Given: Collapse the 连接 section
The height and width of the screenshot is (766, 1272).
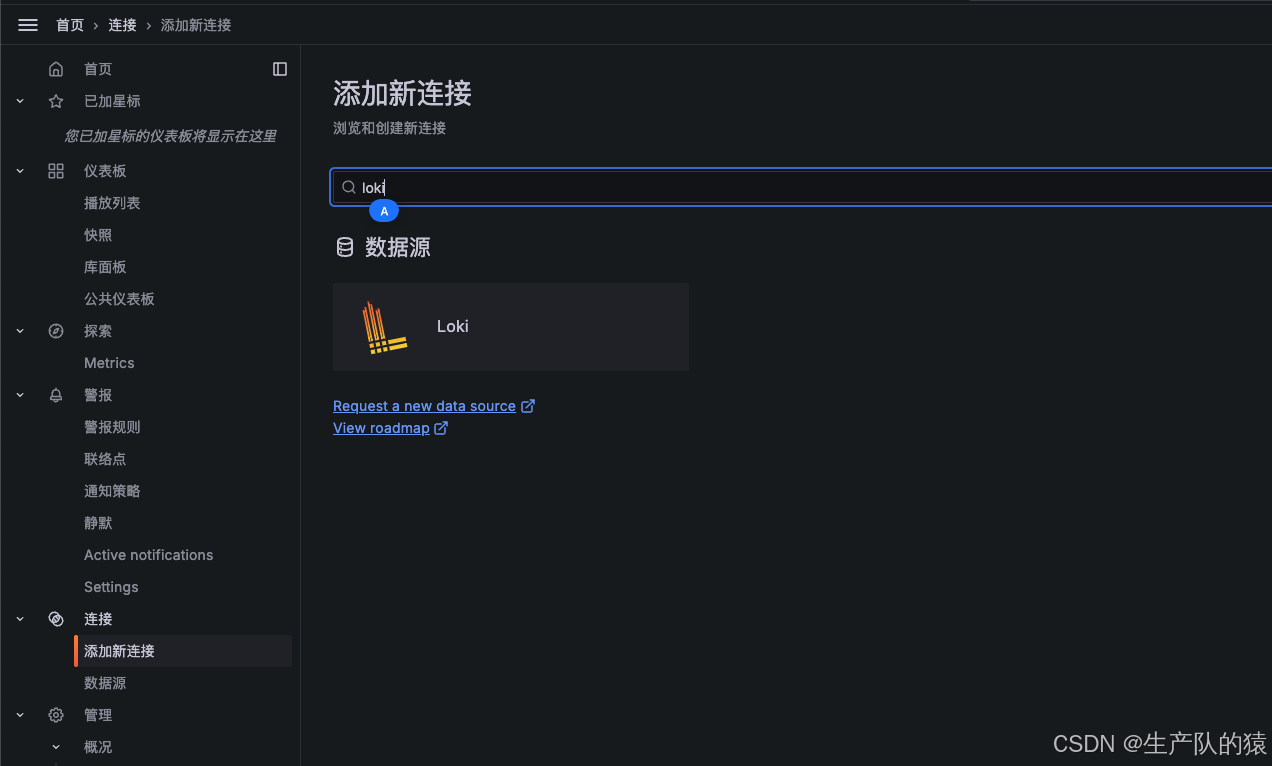Looking at the screenshot, I should tap(20, 619).
